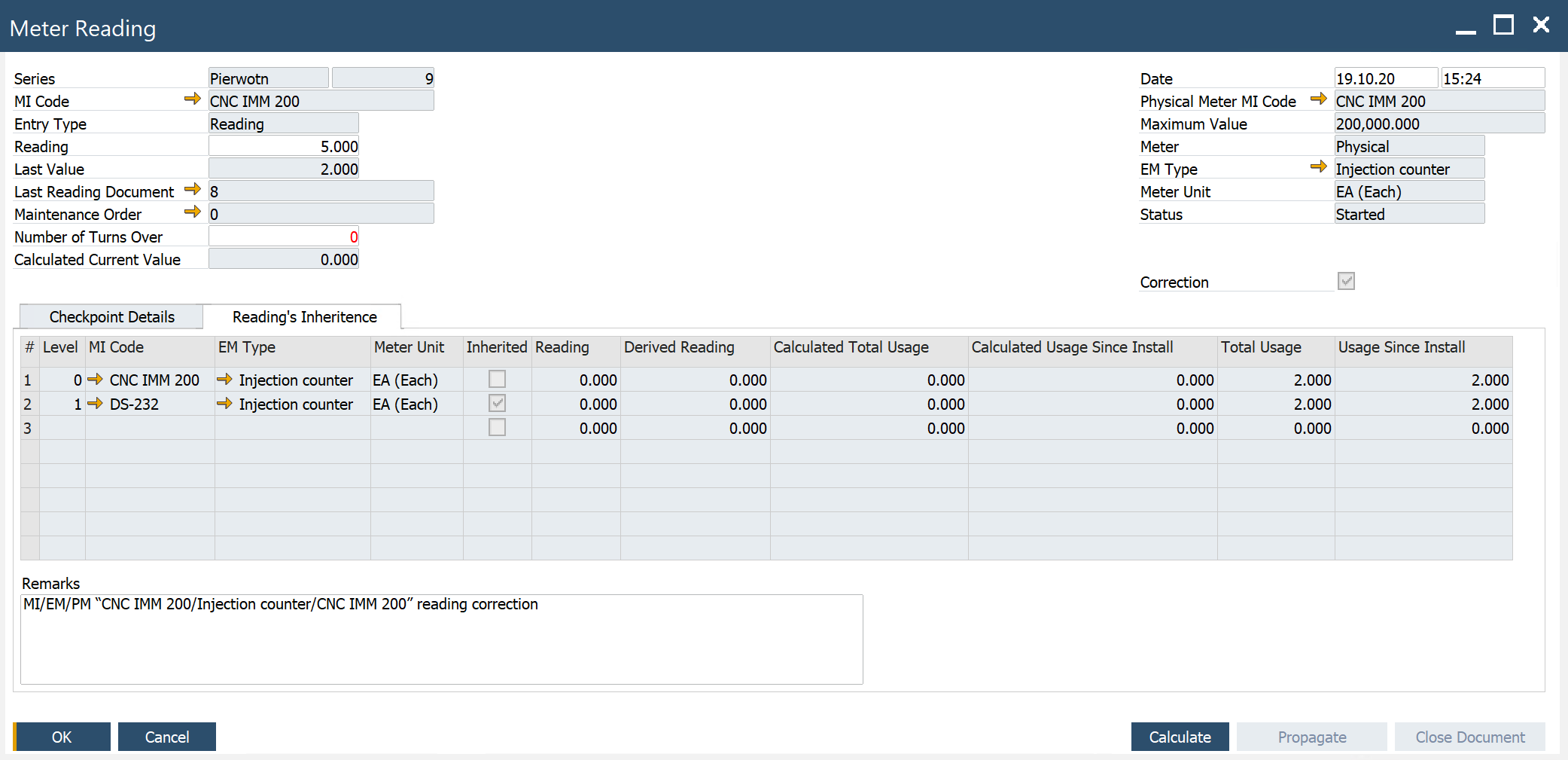Select the Reading's Inheritence tab
1568x760 pixels.
pyautogui.click(x=304, y=317)
